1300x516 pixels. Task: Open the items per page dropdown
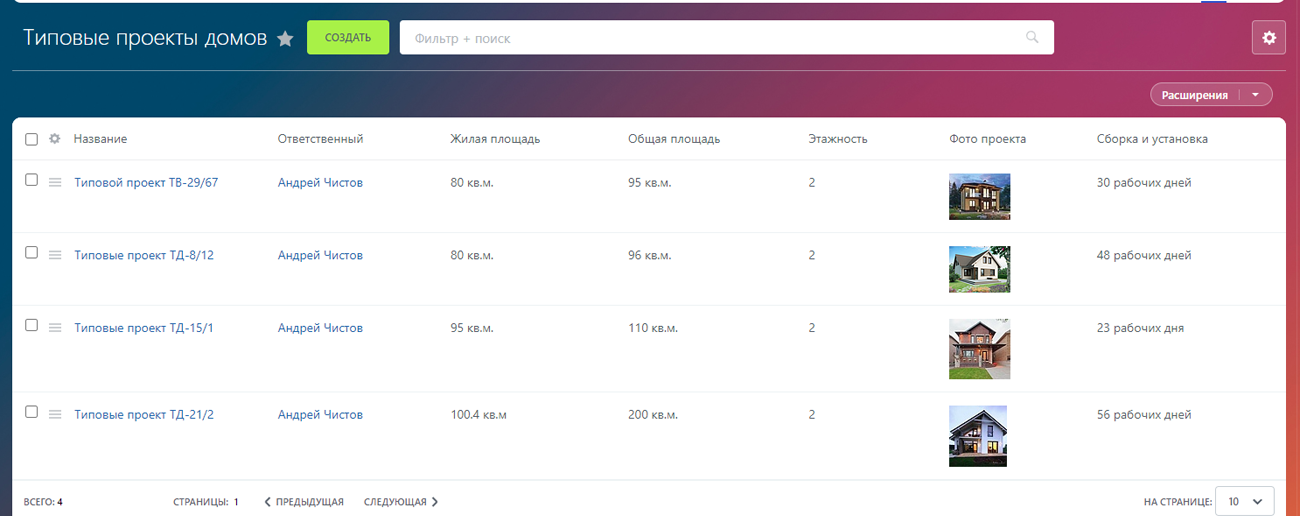[1244, 501]
